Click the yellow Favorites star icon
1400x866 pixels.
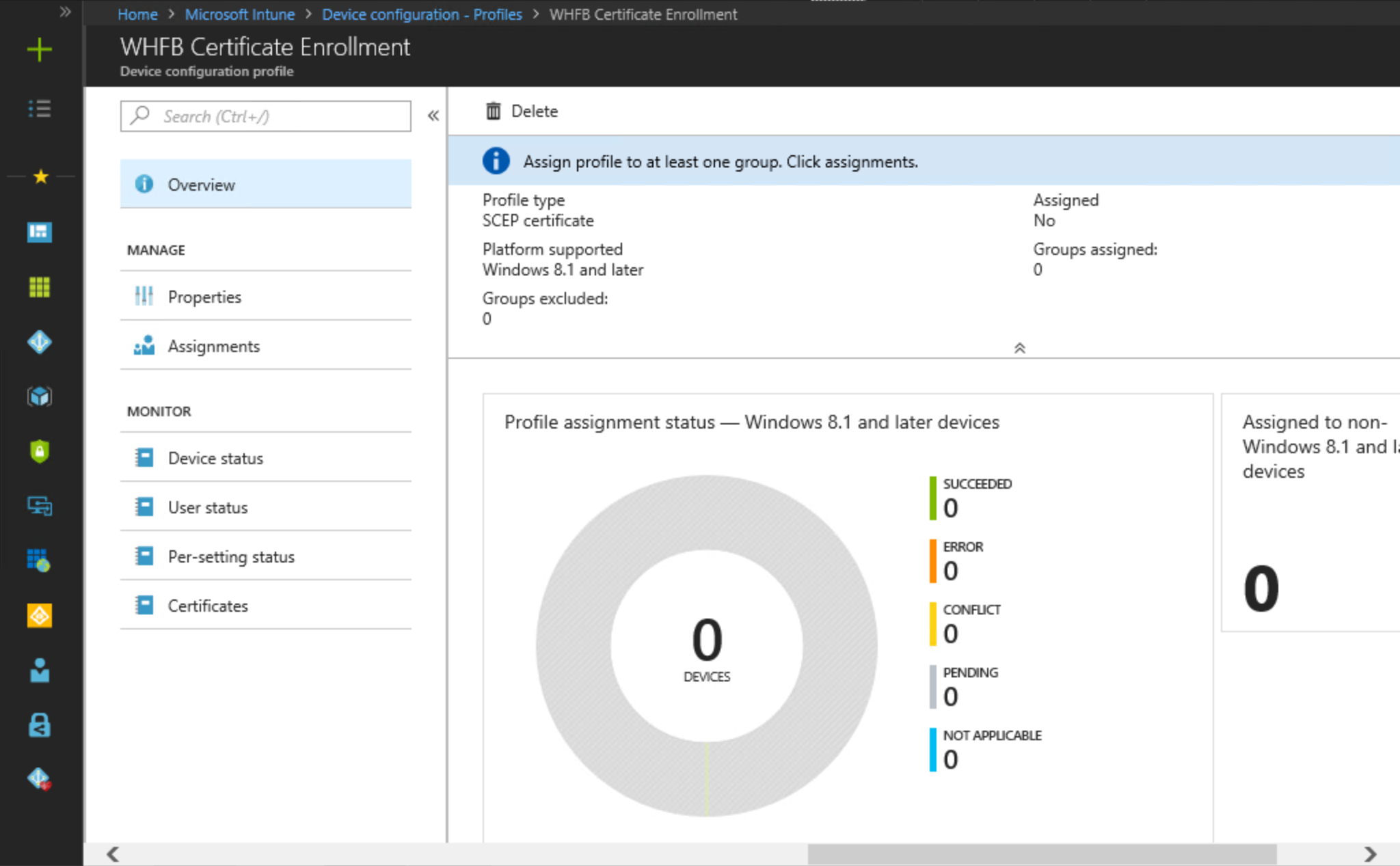point(40,177)
